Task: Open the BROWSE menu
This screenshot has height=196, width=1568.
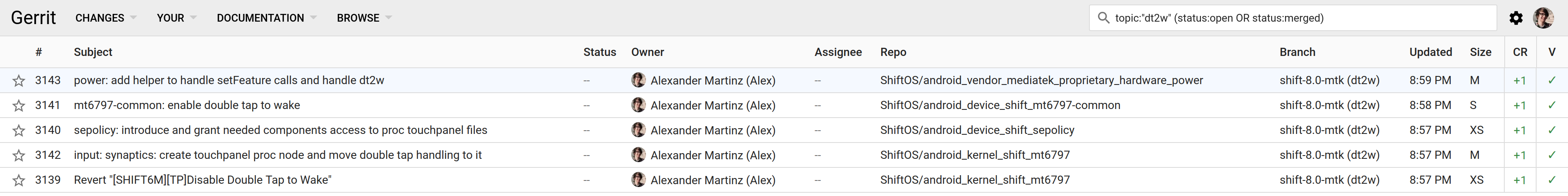Action: point(364,18)
